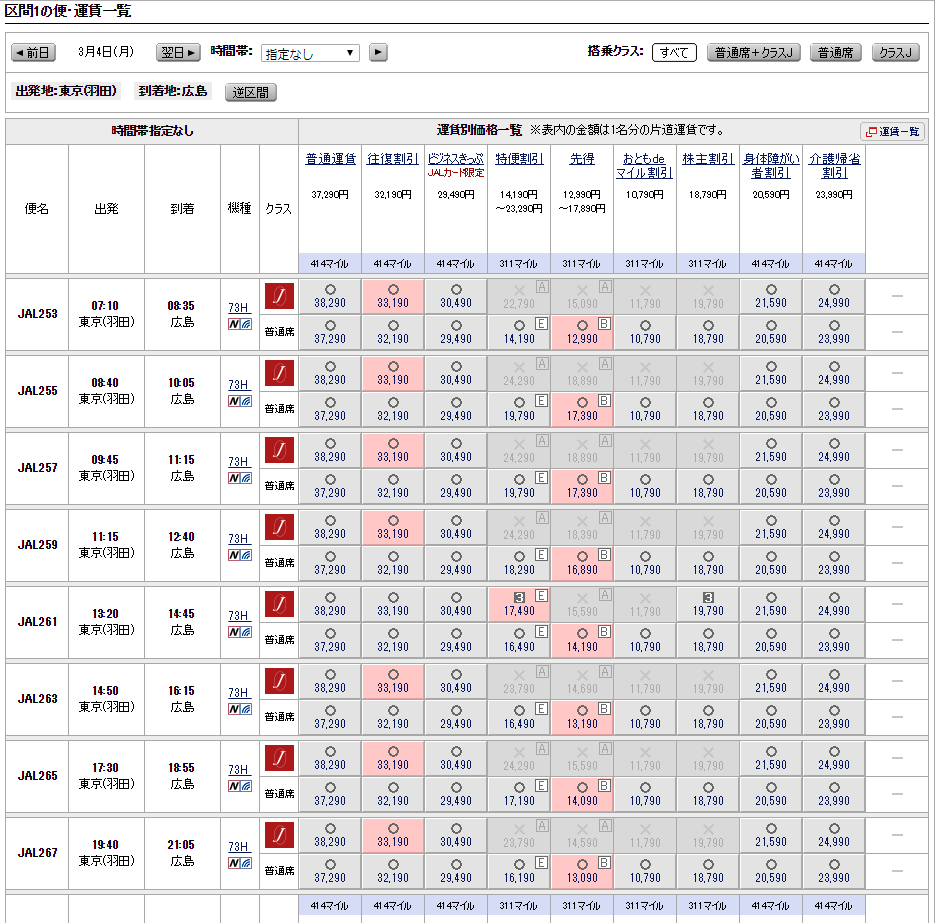Click the Class J icon for JAL259

pyautogui.click(x=279, y=527)
